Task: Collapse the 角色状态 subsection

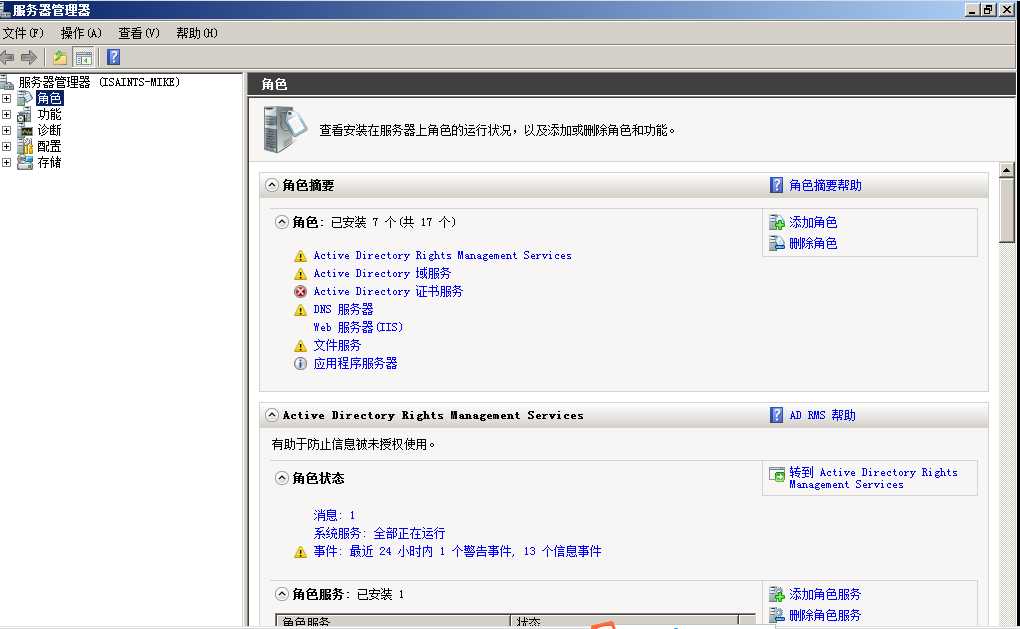Action: click(282, 478)
